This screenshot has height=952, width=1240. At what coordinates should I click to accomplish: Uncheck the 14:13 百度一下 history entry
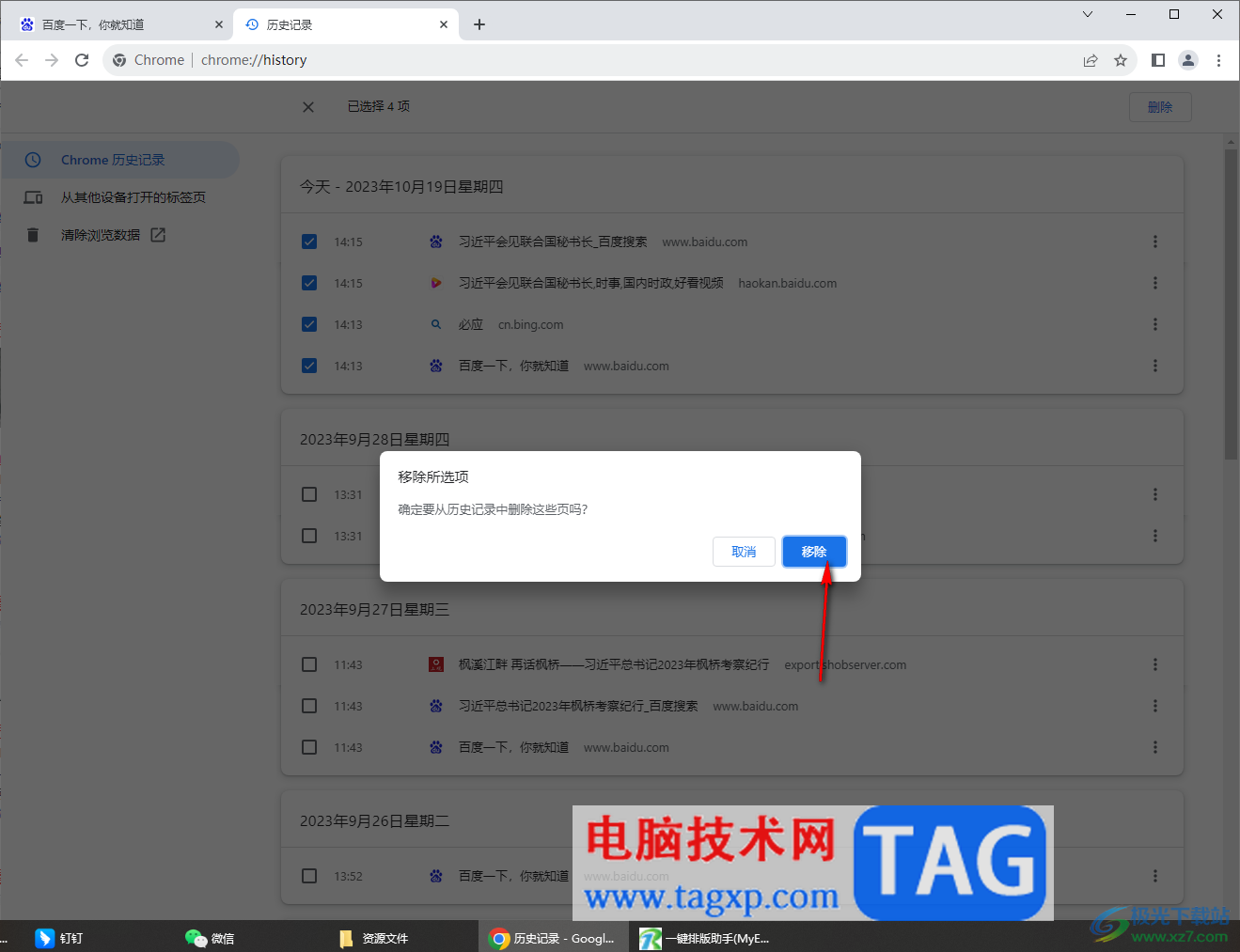coord(309,366)
